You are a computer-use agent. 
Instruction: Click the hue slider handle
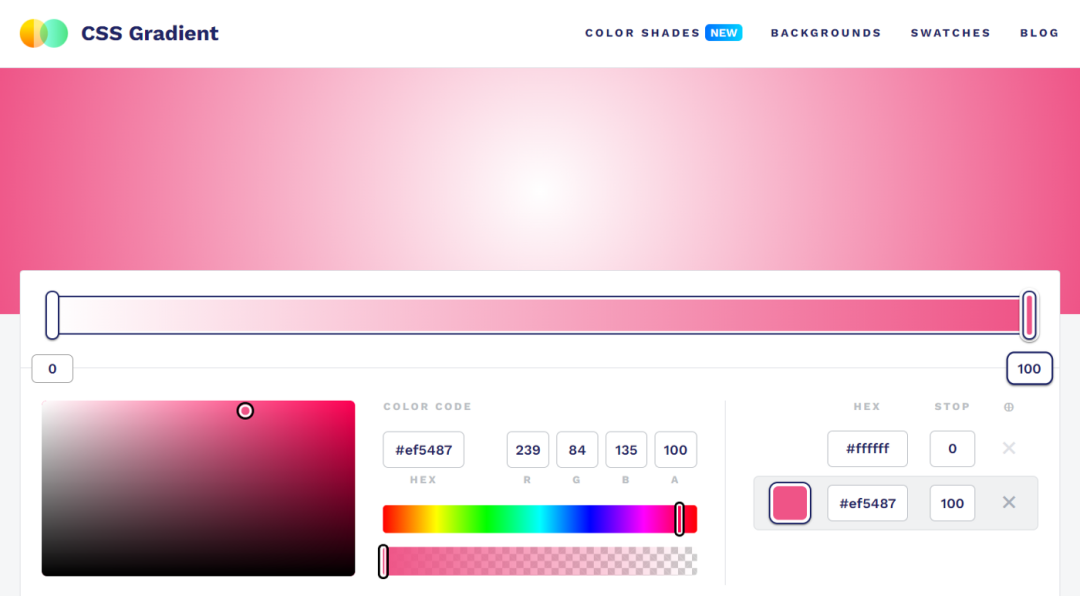point(679,519)
